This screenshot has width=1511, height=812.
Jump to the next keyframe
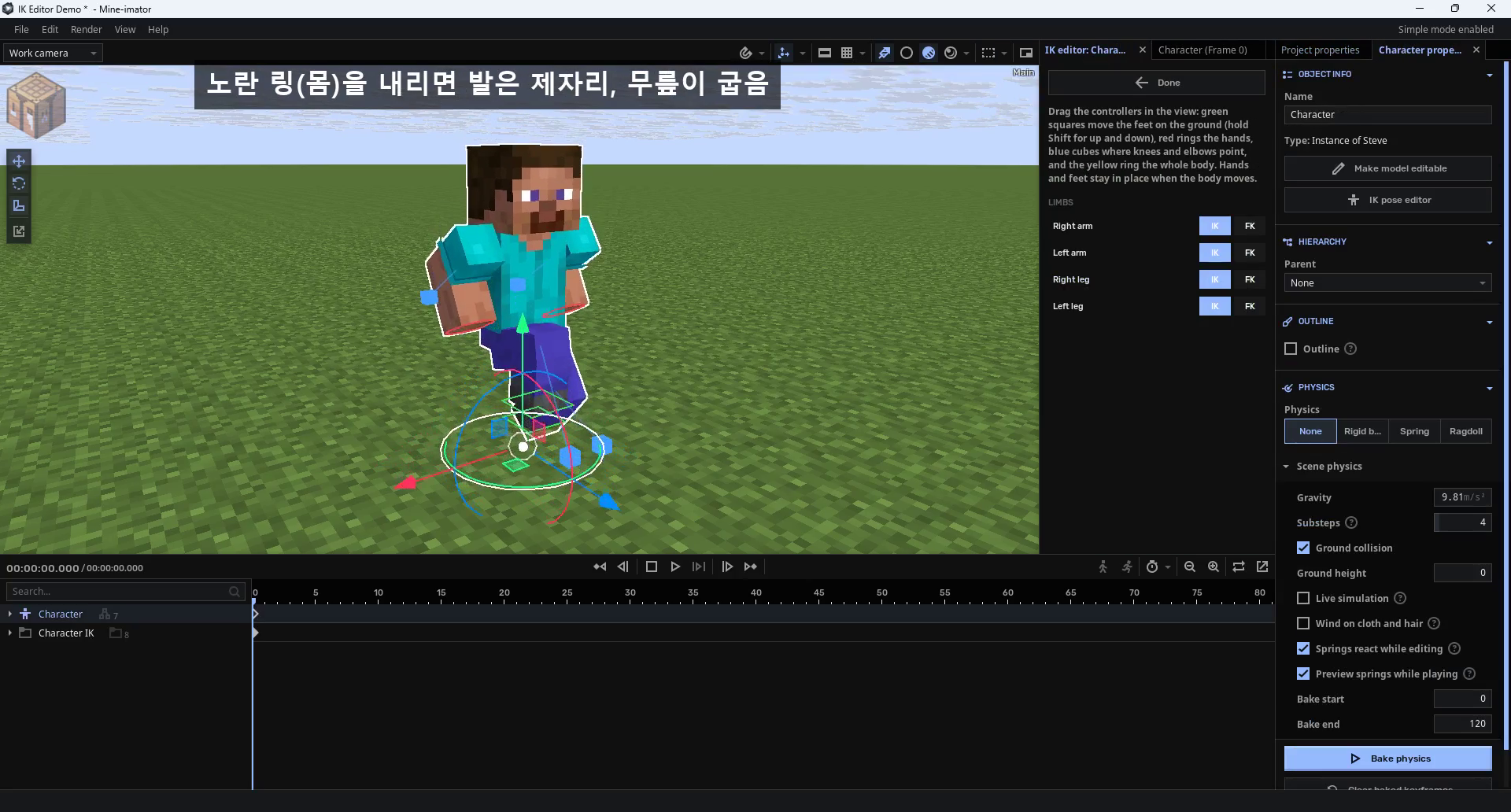point(750,567)
